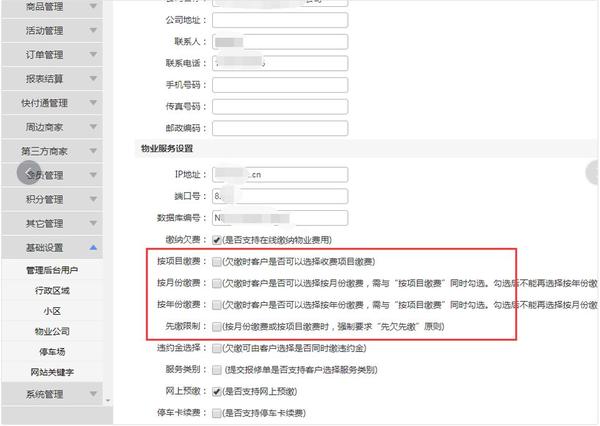Focus the 数据库编号 input field
The width and height of the screenshot is (600, 426).
coord(280,218)
